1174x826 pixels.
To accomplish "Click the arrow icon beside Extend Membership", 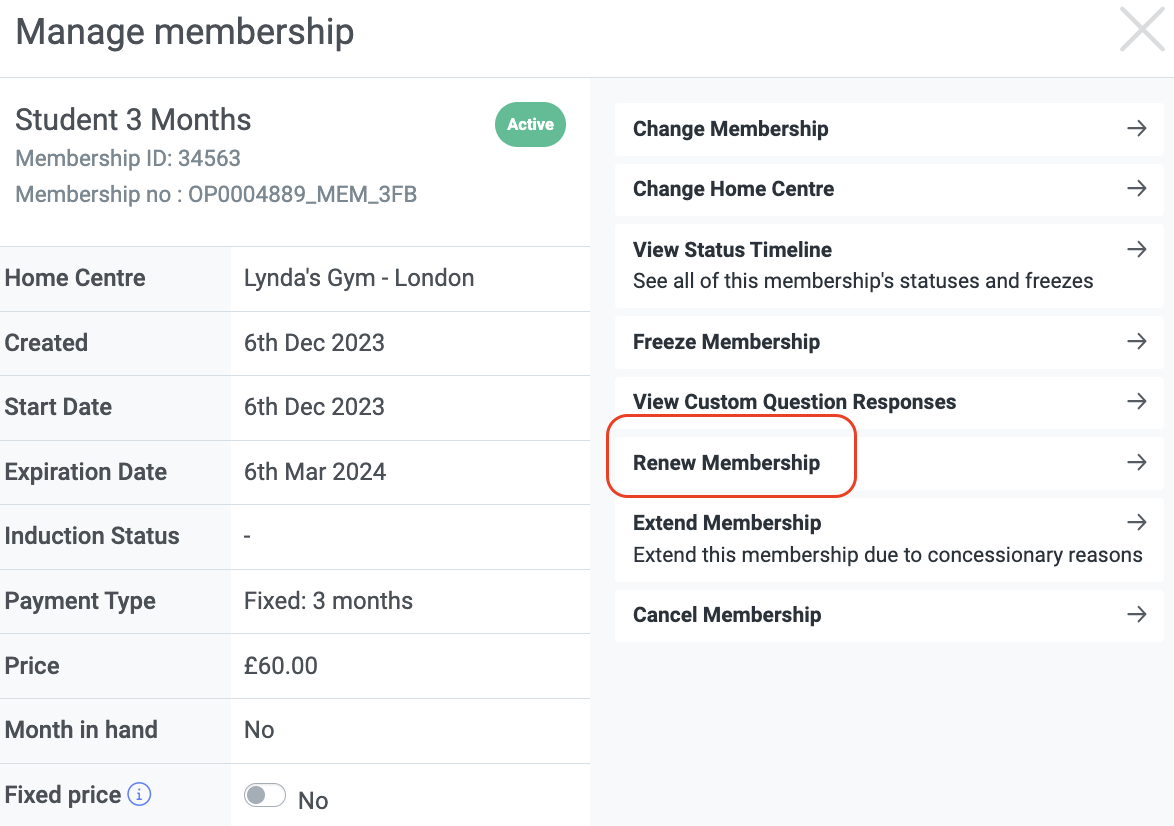I will 1137,522.
